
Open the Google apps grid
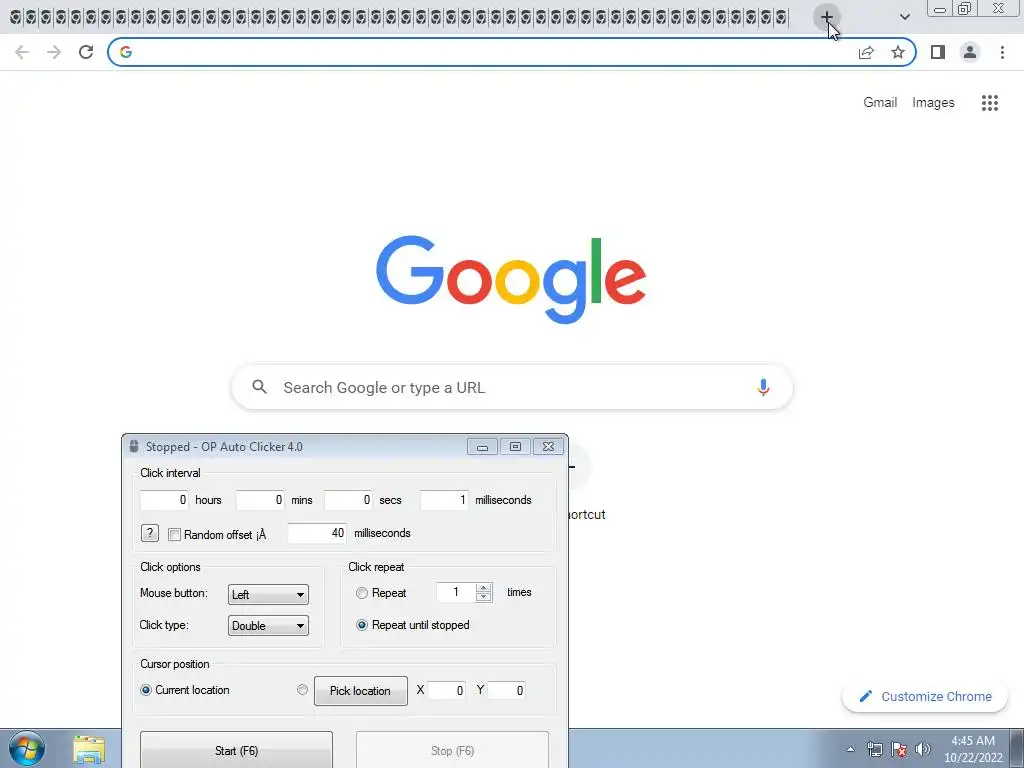pyautogui.click(x=989, y=103)
